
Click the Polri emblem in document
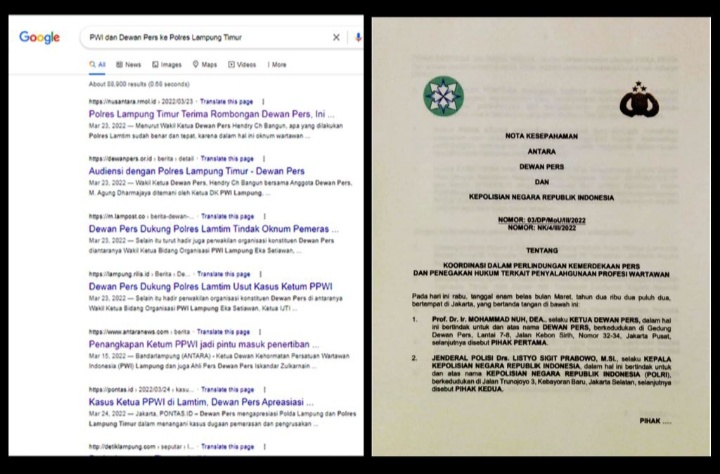tap(638, 100)
